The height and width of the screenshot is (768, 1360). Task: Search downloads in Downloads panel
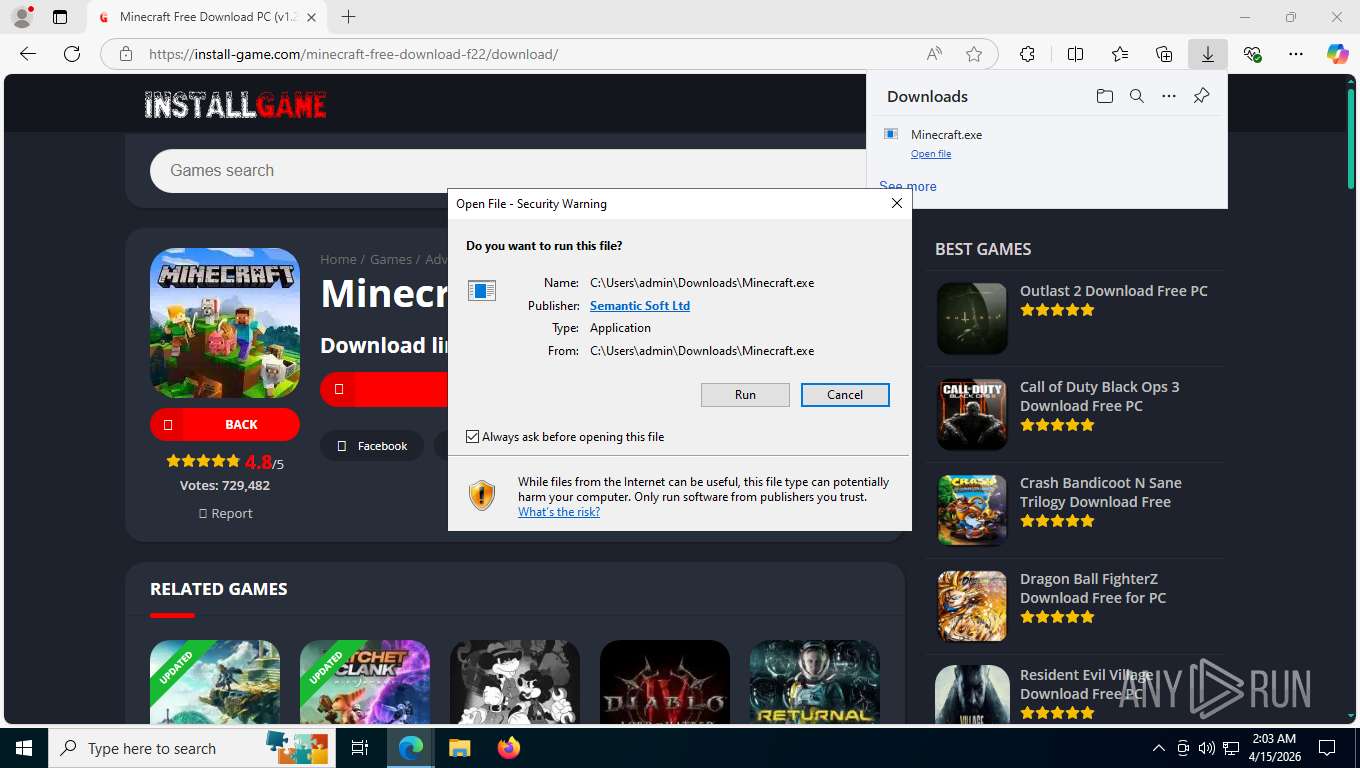[x=1137, y=96]
